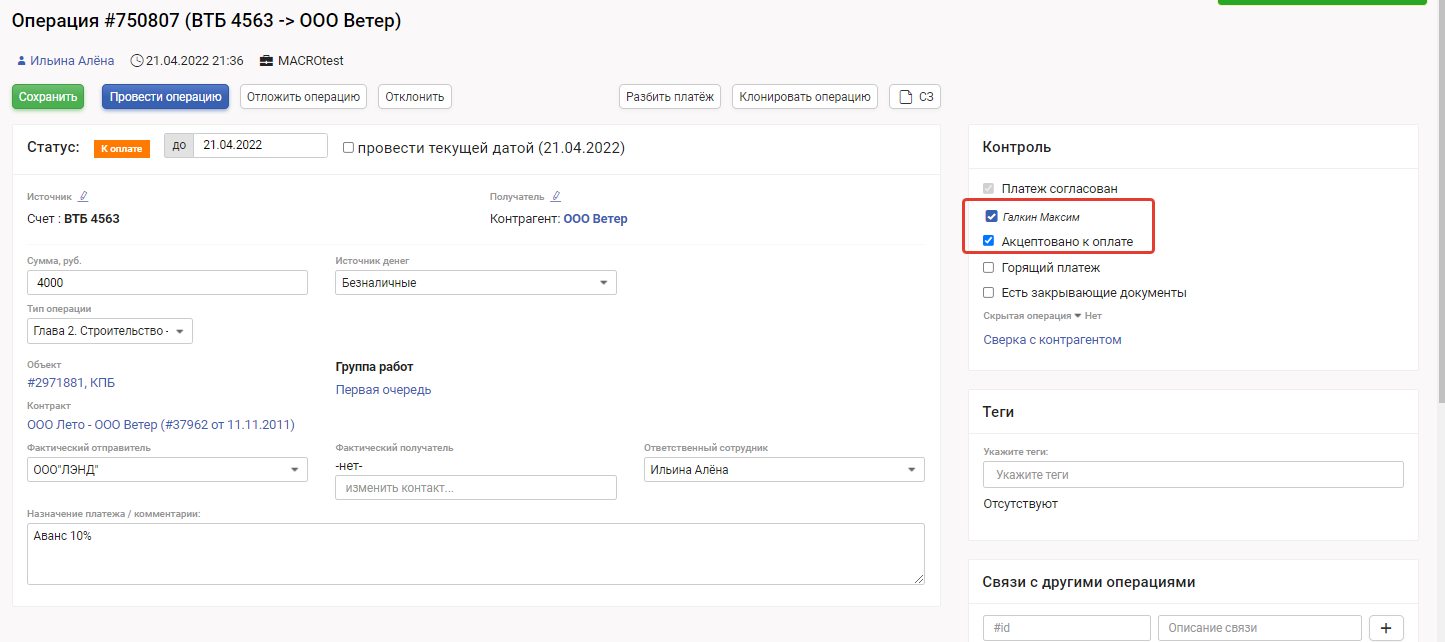This screenshot has width=1445, height=642.
Task: Click the user icon beside Ильина Алёна
Action: coord(21,61)
